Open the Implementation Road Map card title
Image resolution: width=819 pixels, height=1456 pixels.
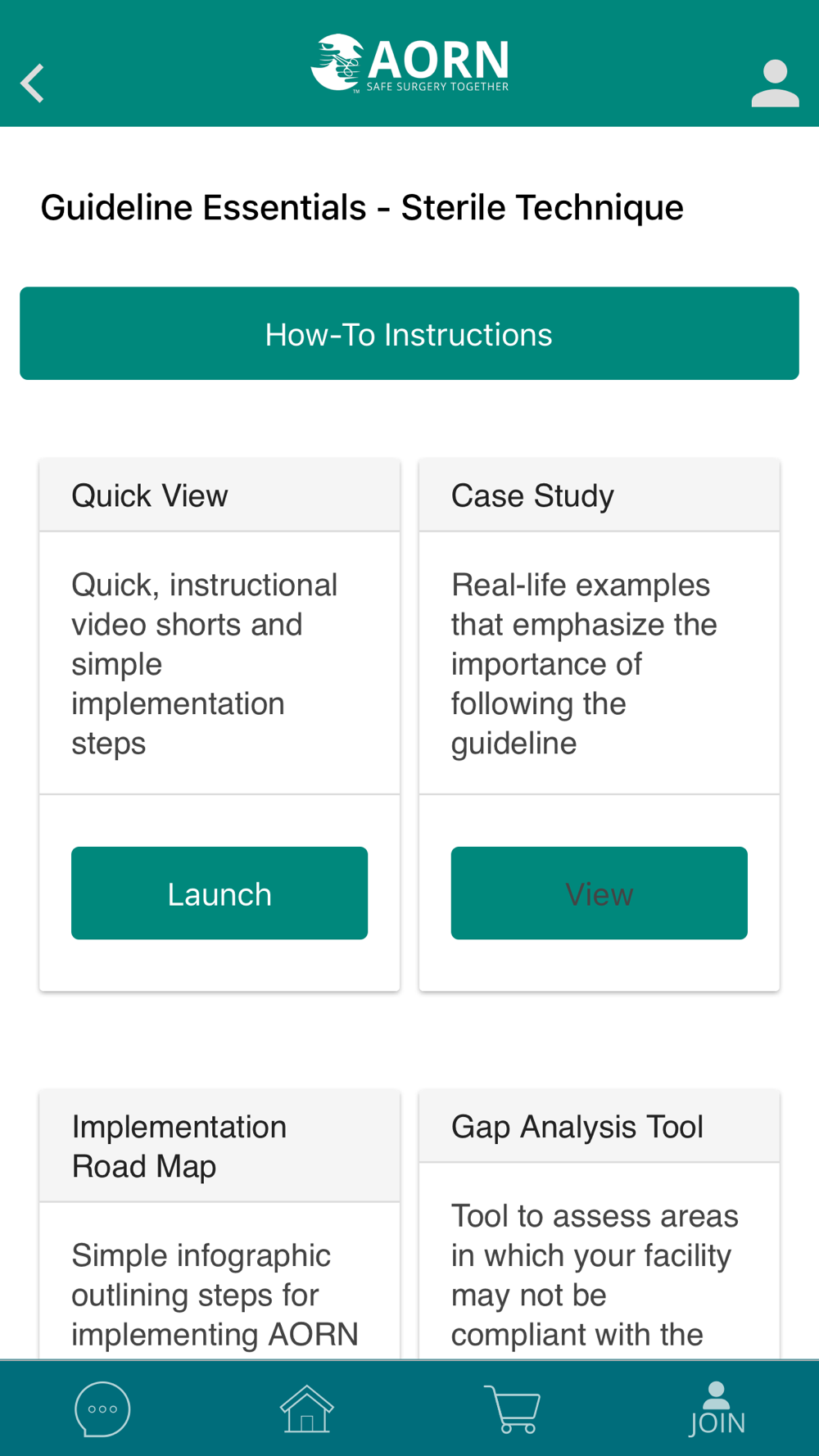(179, 1146)
